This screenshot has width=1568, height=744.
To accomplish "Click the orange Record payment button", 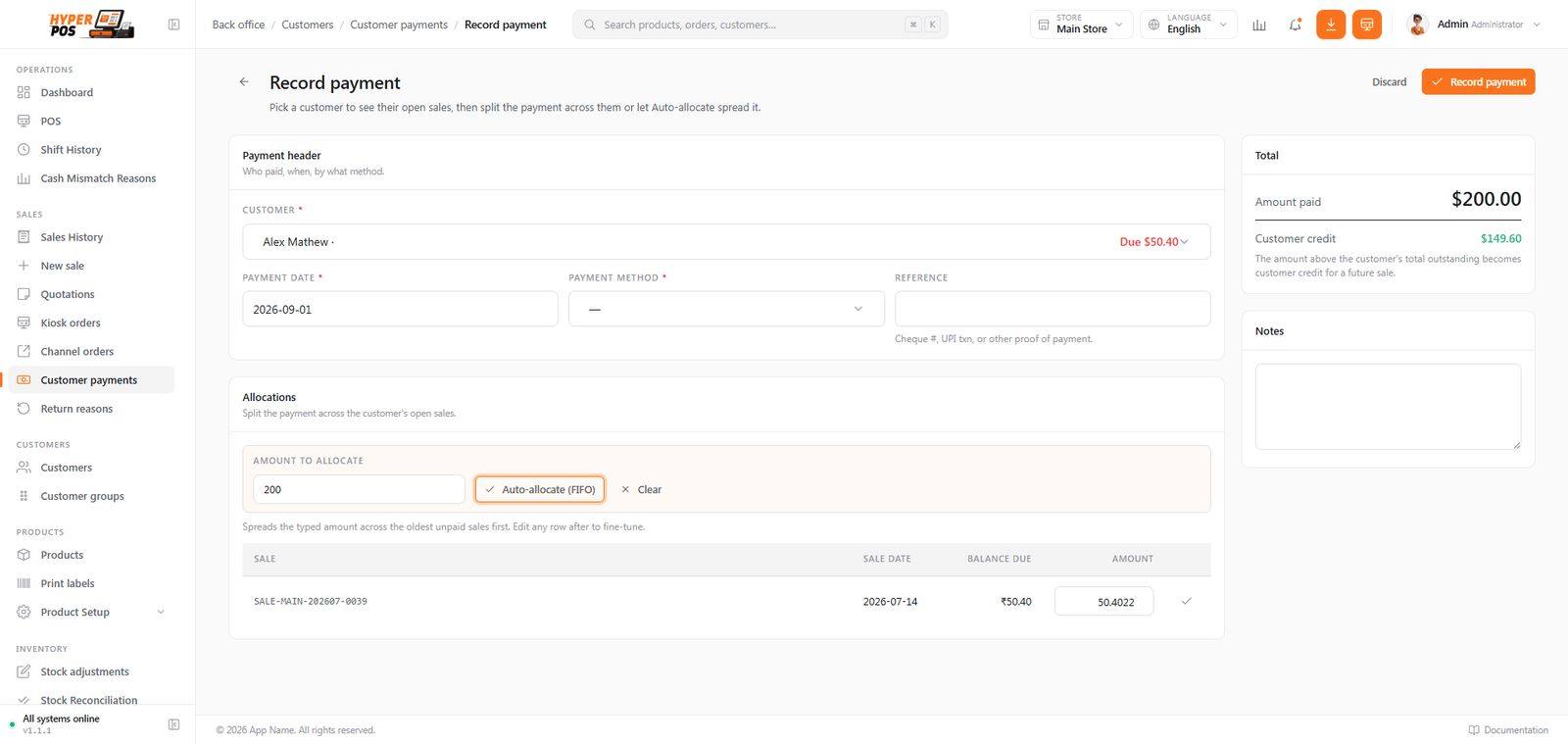I will (1478, 82).
